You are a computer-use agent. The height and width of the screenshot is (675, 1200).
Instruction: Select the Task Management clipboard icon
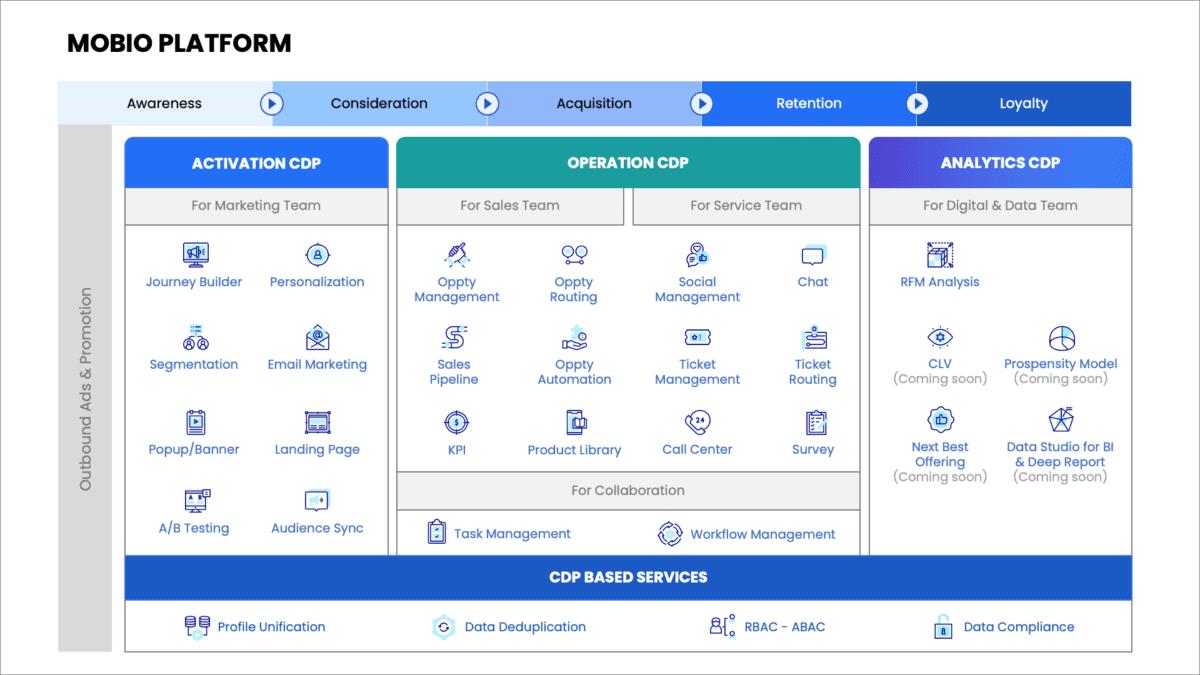435,533
